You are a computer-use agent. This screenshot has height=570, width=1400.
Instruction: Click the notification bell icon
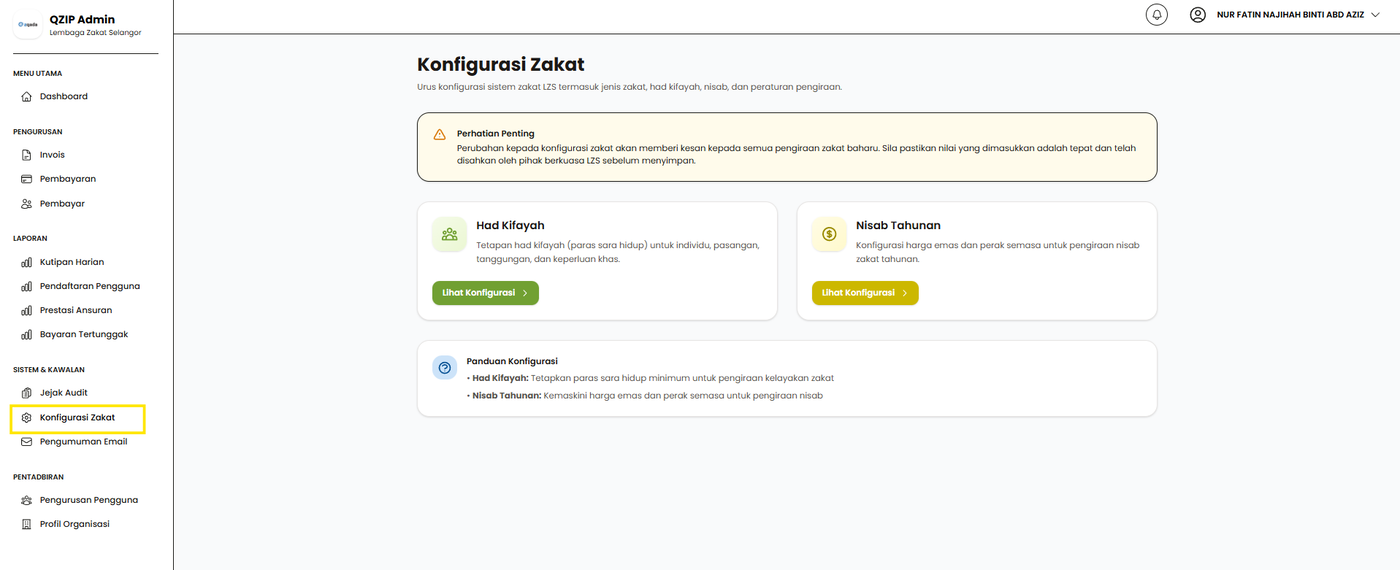(1157, 15)
